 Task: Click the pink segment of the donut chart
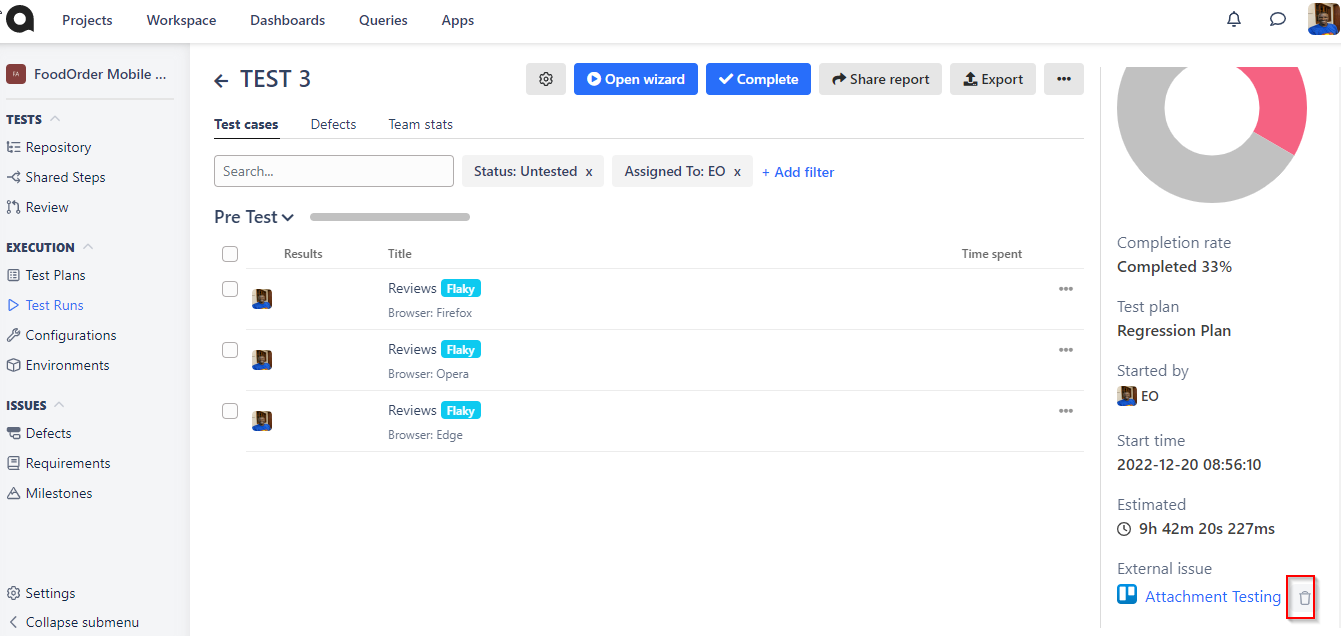point(1283,108)
